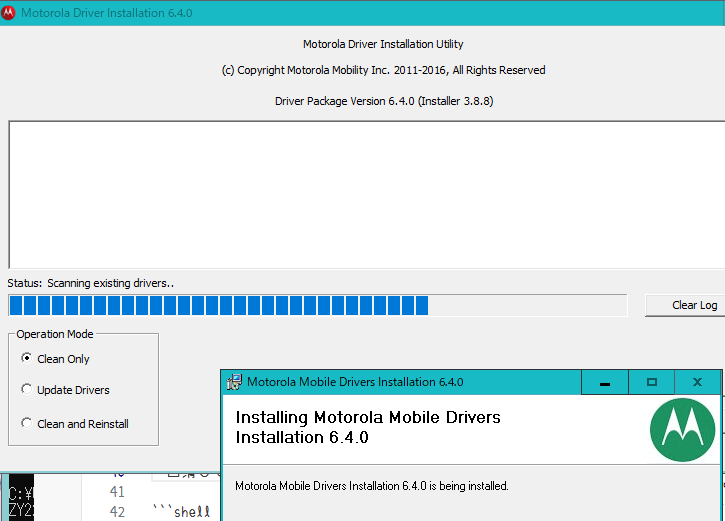Choose the Update Drivers radio option

27,390
